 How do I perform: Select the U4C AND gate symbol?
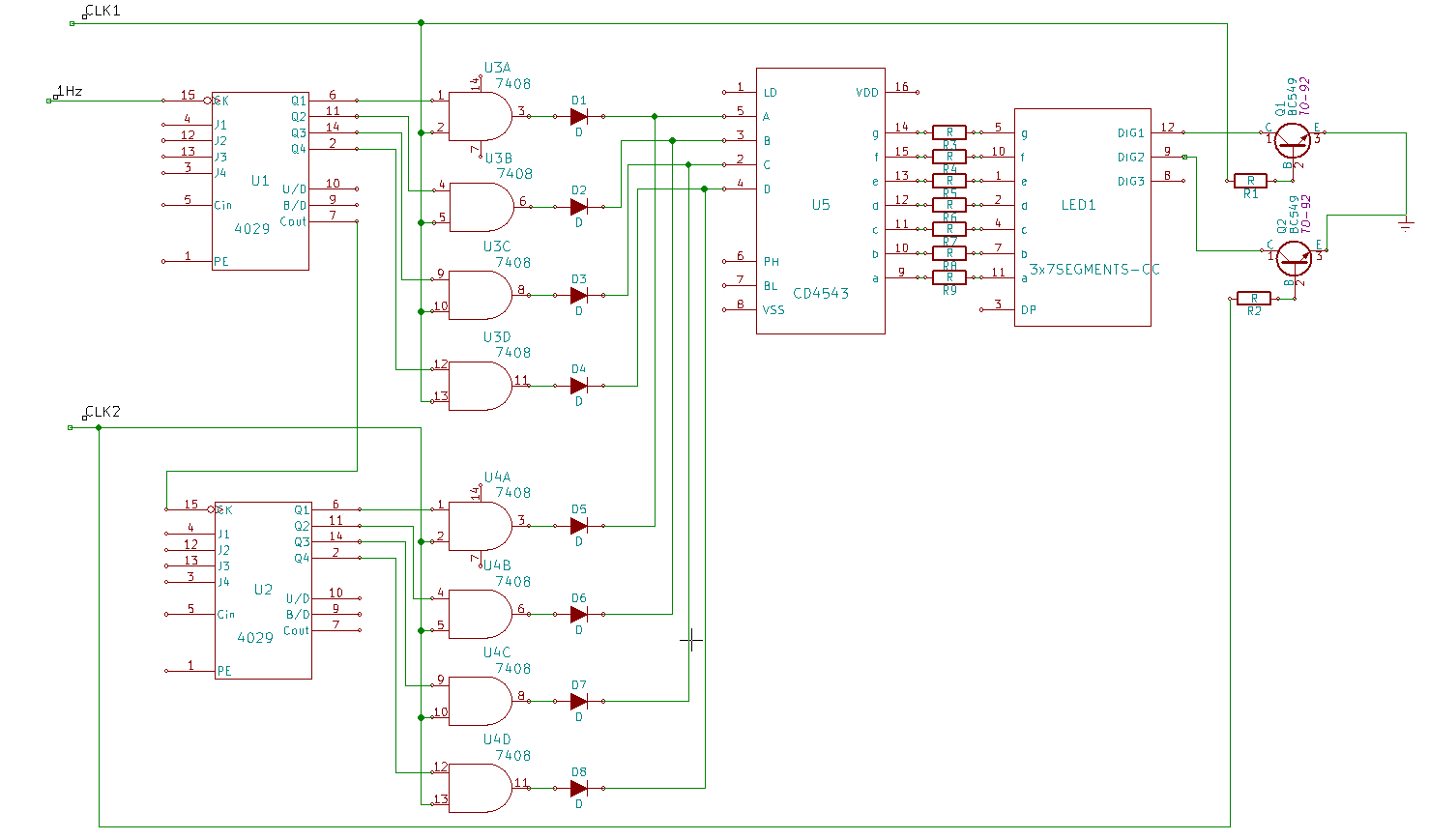click(481, 701)
